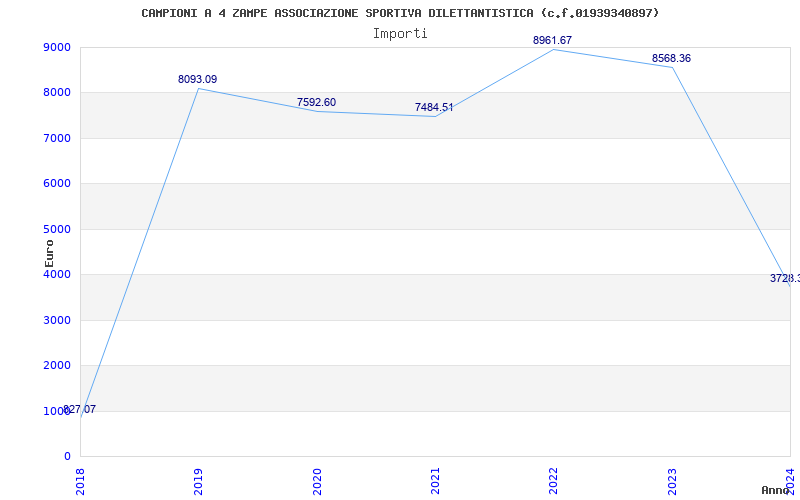The width and height of the screenshot is (800, 500).
Task: Click the 2000 y-axis value
Action: (55, 366)
